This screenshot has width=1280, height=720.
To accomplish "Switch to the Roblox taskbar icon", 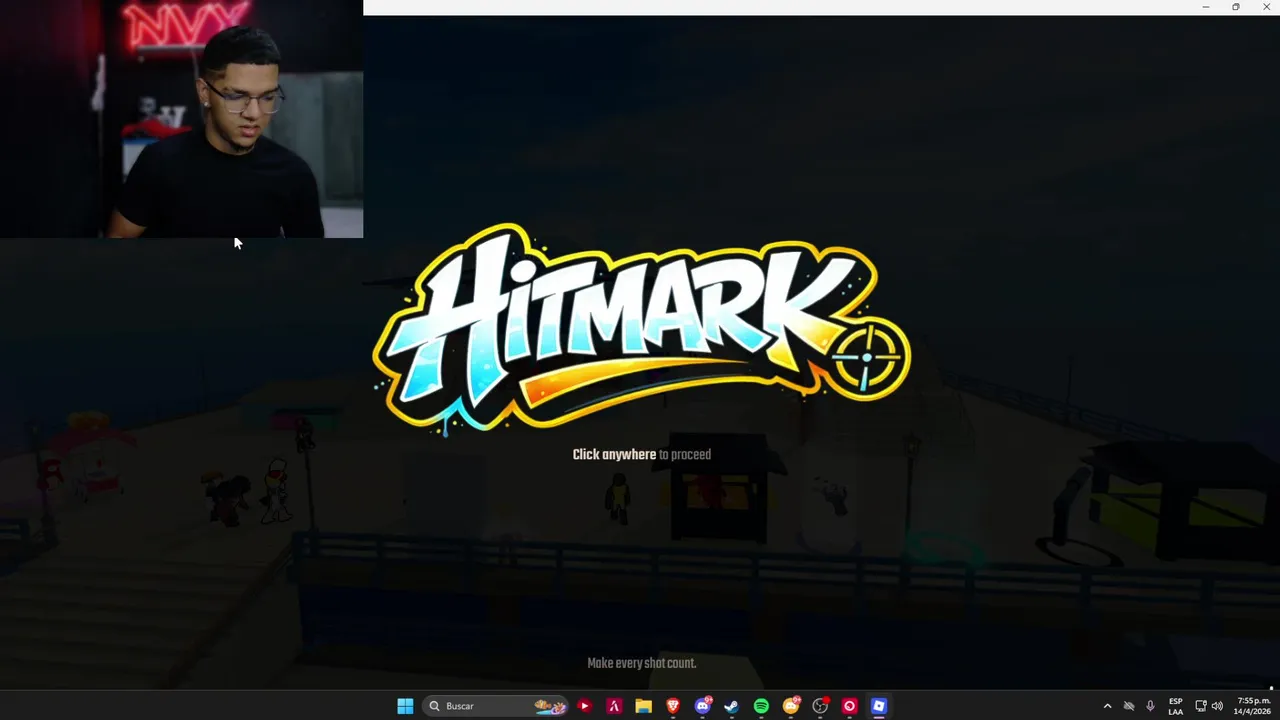I will coord(879,706).
